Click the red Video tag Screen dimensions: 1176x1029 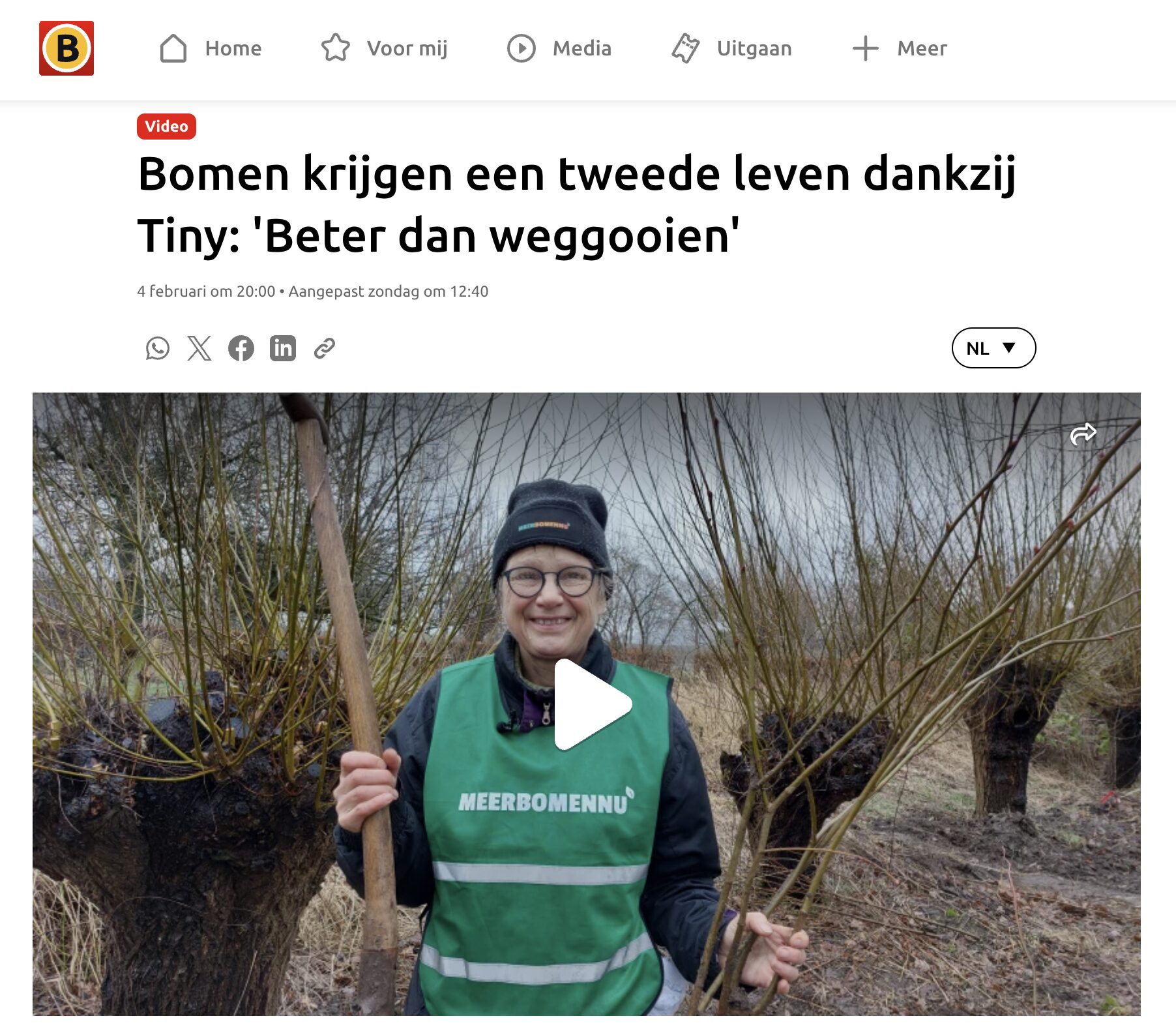point(166,127)
